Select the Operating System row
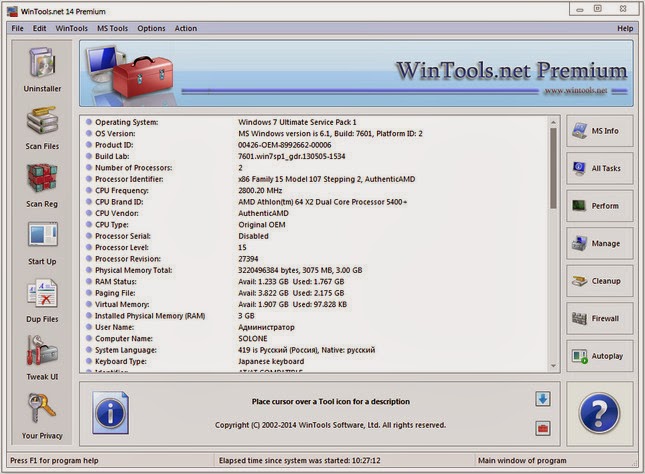645x474 pixels. [316, 122]
